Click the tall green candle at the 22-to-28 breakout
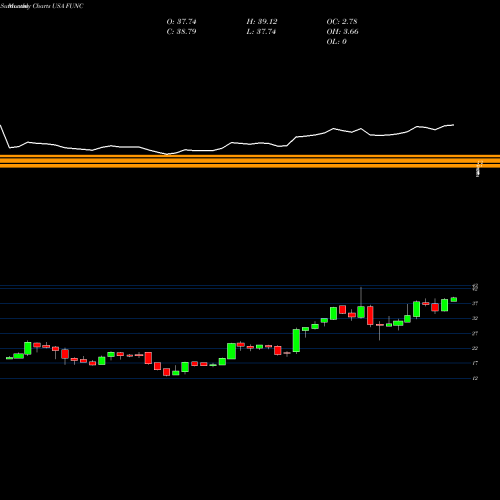500x500 pixels. pyautogui.click(x=296, y=340)
